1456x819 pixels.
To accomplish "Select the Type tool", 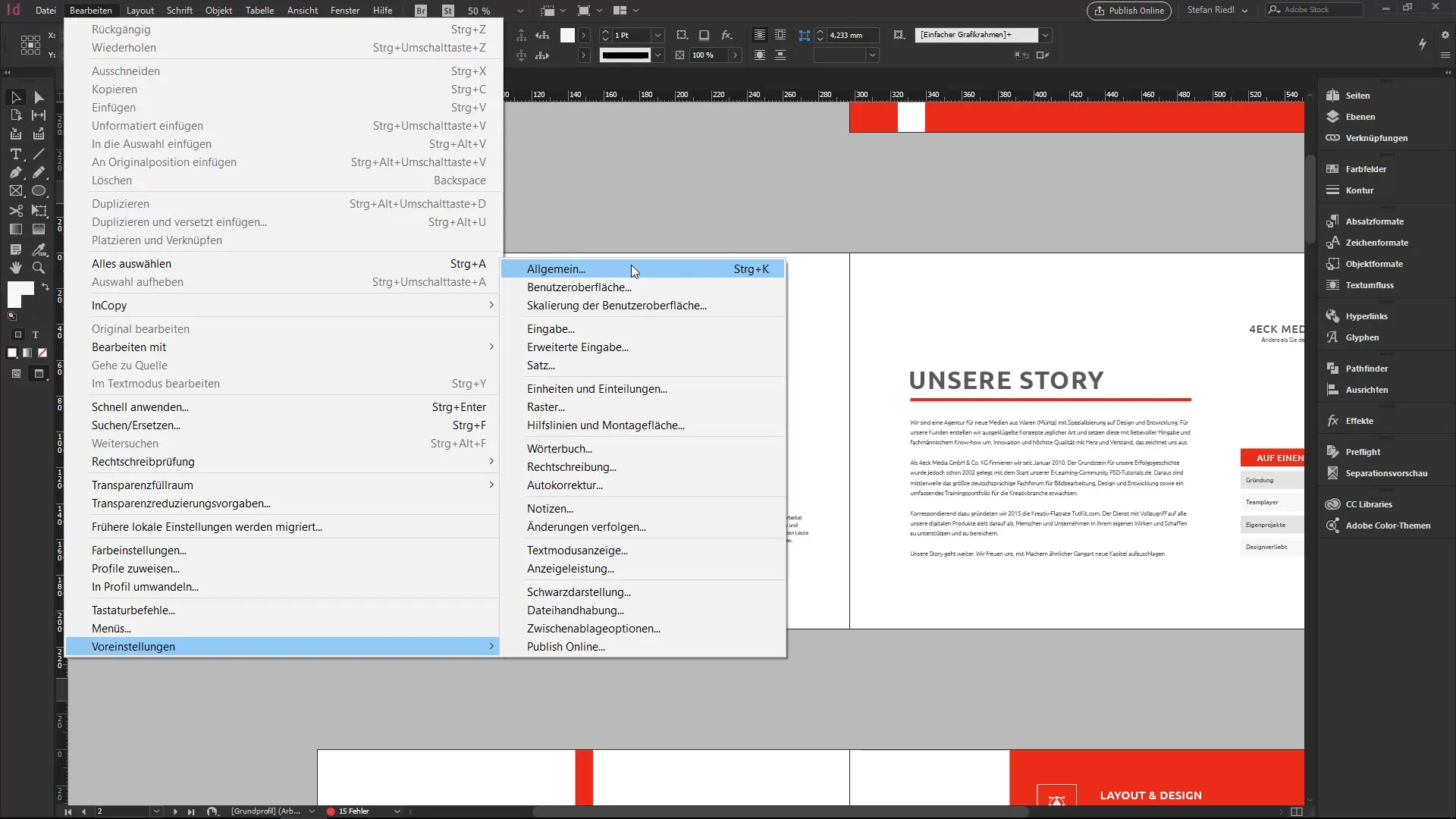I will (x=15, y=154).
